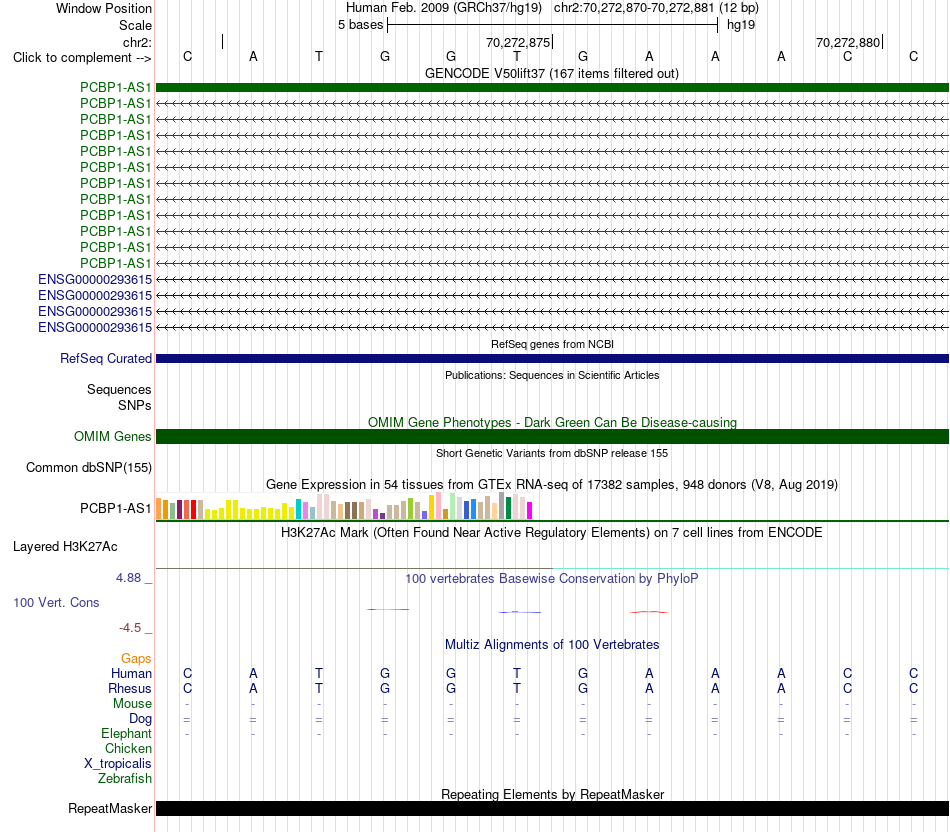Click the Chicken alignment row label

[128, 748]
